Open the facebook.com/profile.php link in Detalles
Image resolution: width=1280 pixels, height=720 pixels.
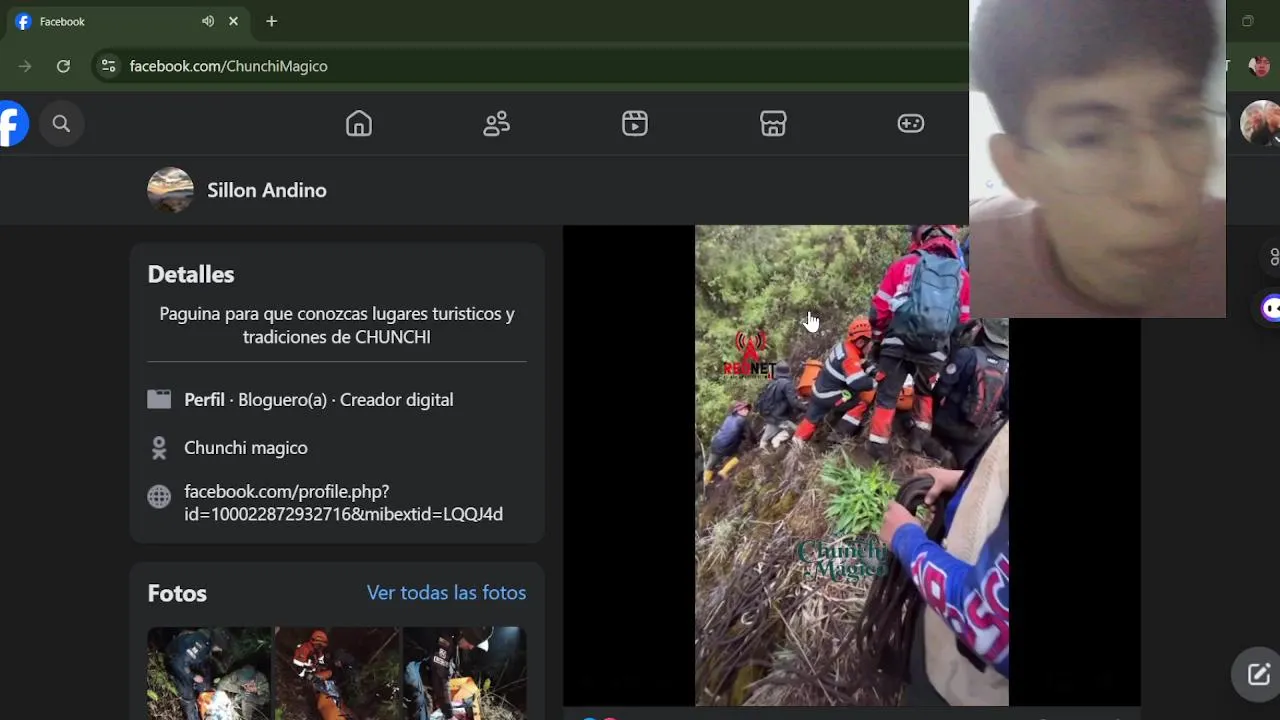[343, 503]
